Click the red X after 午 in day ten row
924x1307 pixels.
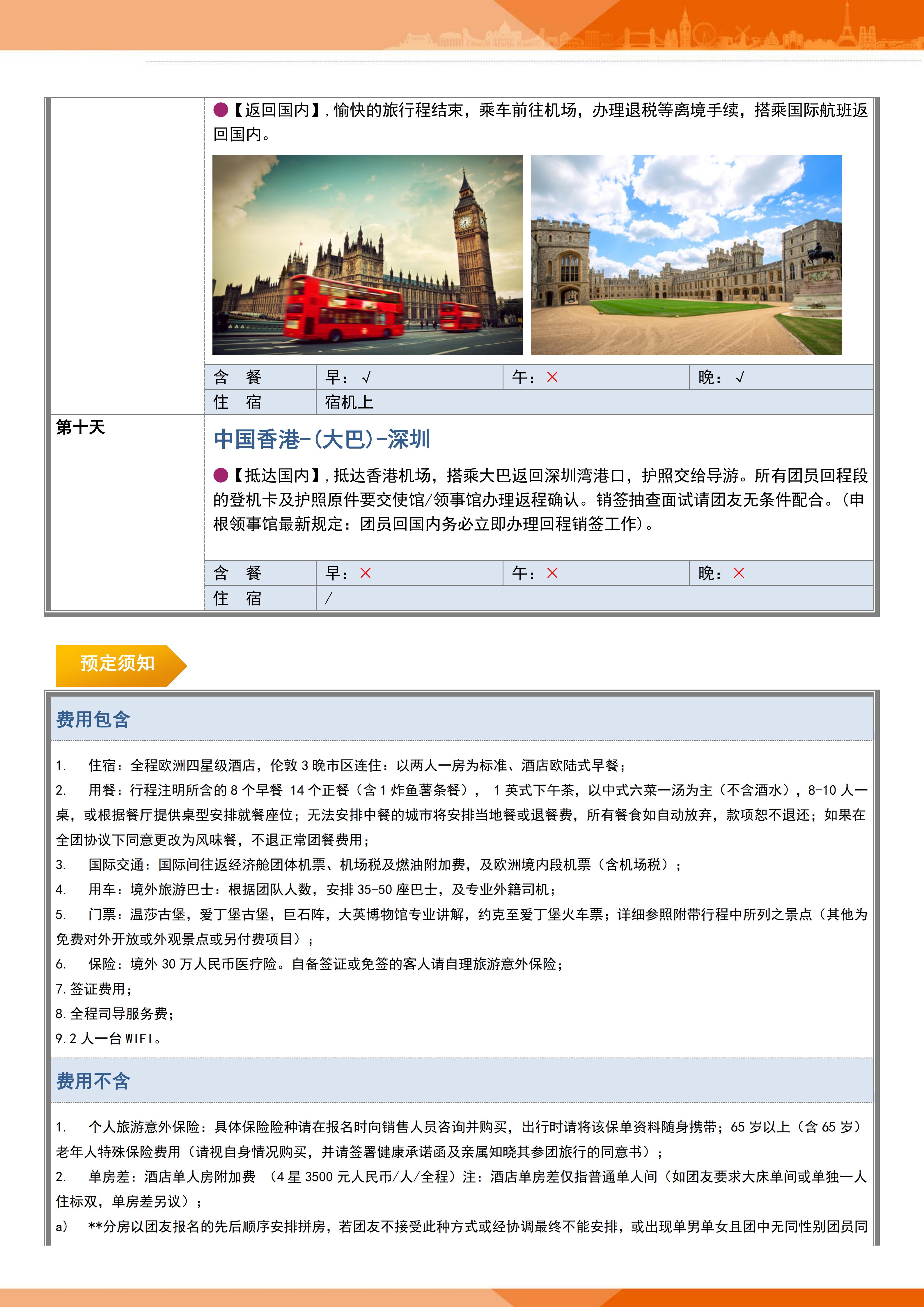552,573
